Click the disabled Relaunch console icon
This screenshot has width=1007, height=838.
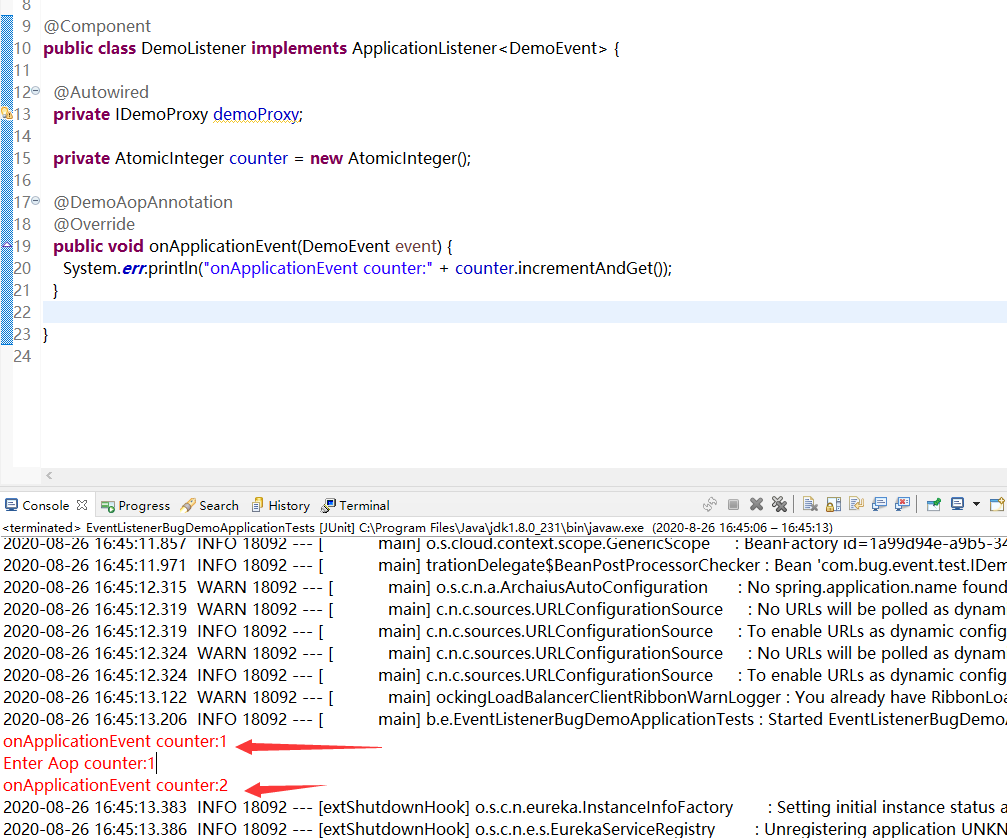pyautogui.click(x=710, y=505)
